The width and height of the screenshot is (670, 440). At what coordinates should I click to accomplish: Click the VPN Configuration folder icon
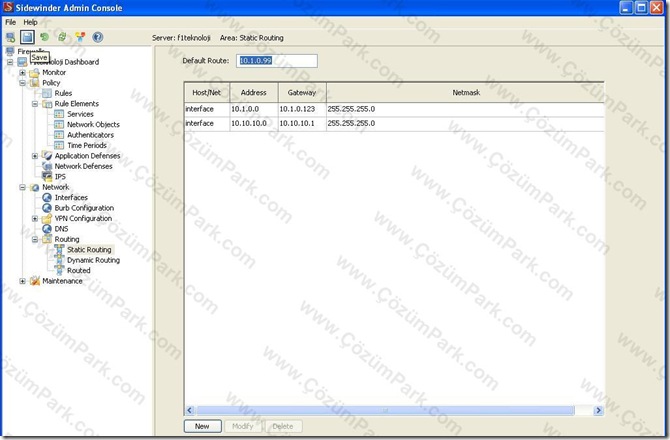click(47, 218)
